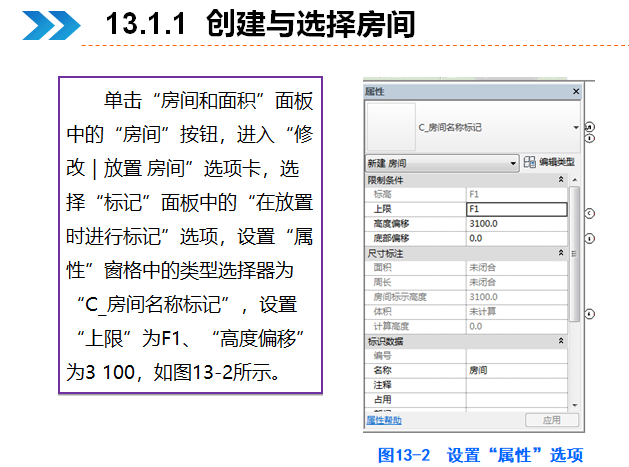Click the 限制条件 section header text
This screenshot has width=629, height=467.
[386, 180]
